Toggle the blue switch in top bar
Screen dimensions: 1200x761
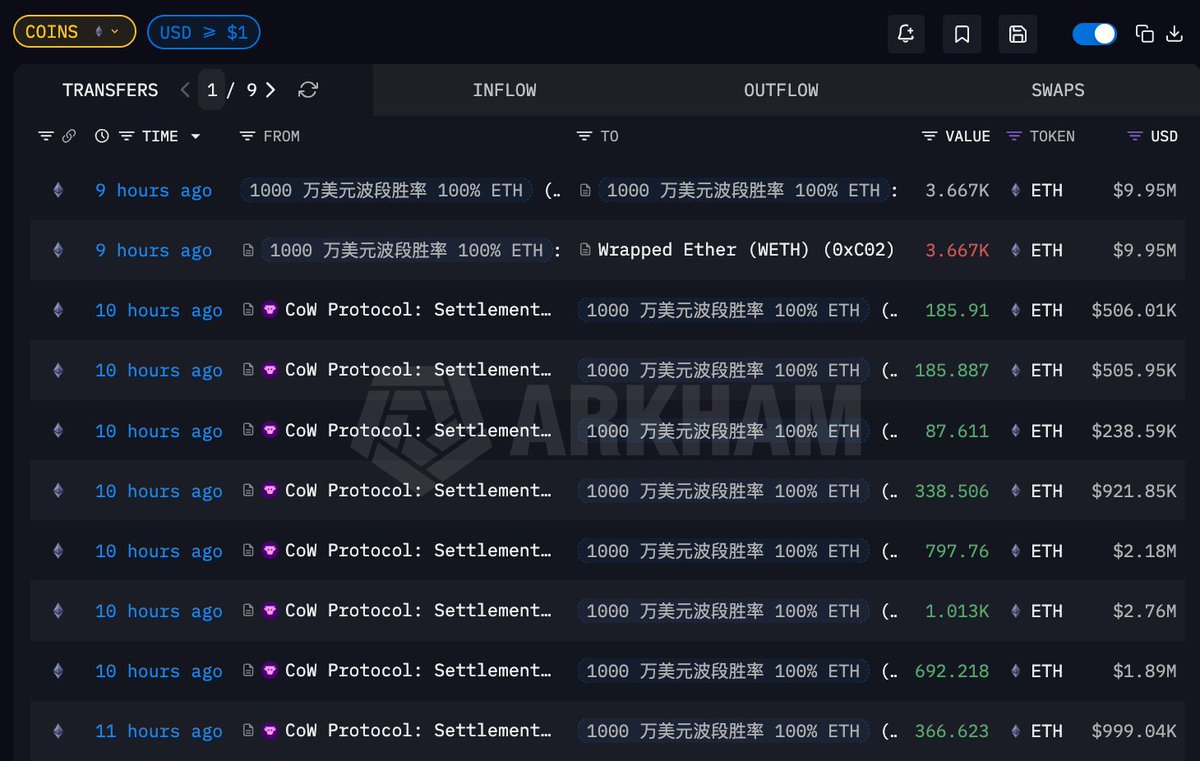1094,34
